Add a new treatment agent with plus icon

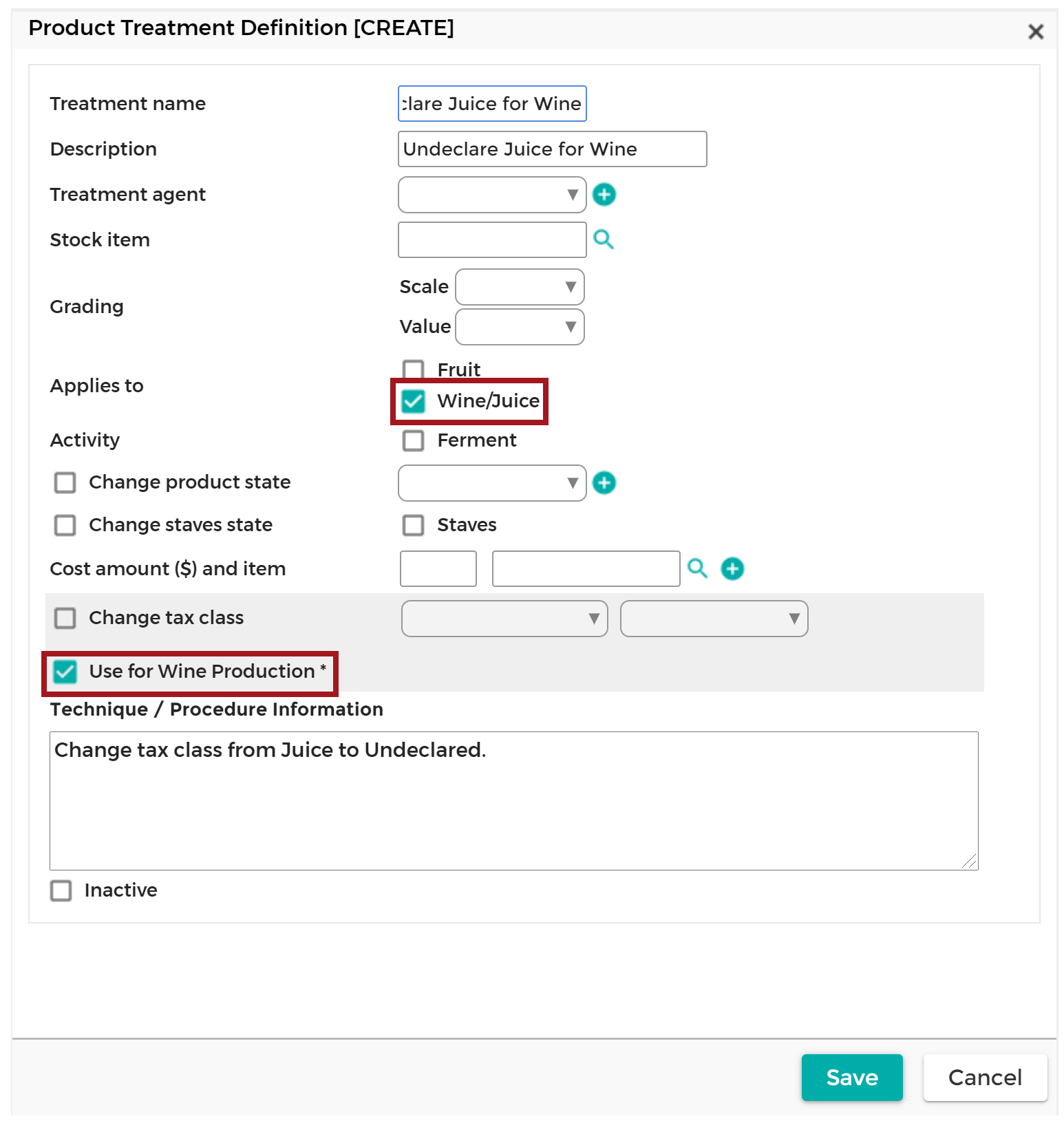pos(604,195)
